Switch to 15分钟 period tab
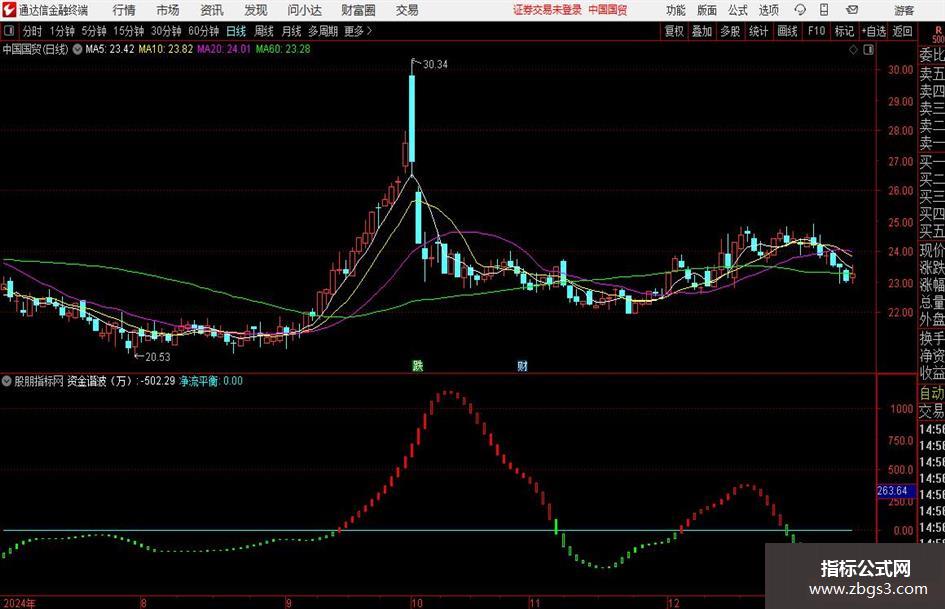Image resolution: width=945 pixels, height=609 pixels. coord(129,31)
